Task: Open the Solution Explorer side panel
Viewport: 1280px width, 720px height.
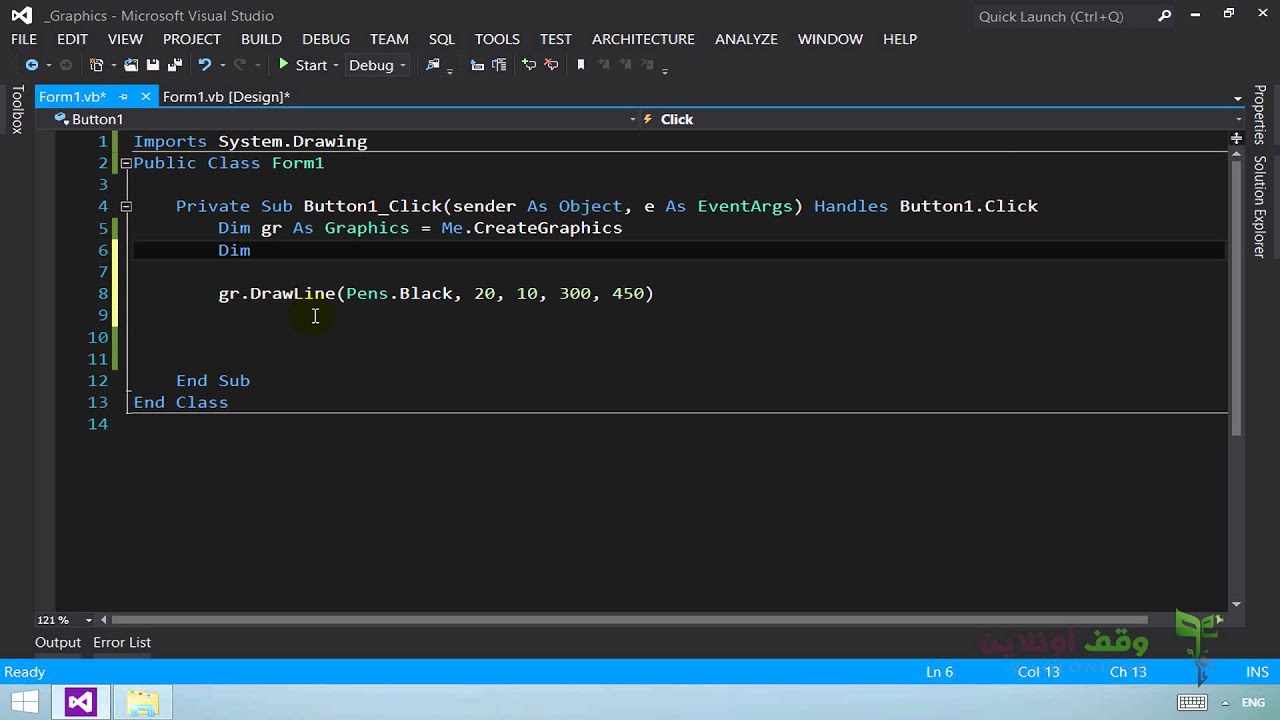Action: pos(1260,206)
